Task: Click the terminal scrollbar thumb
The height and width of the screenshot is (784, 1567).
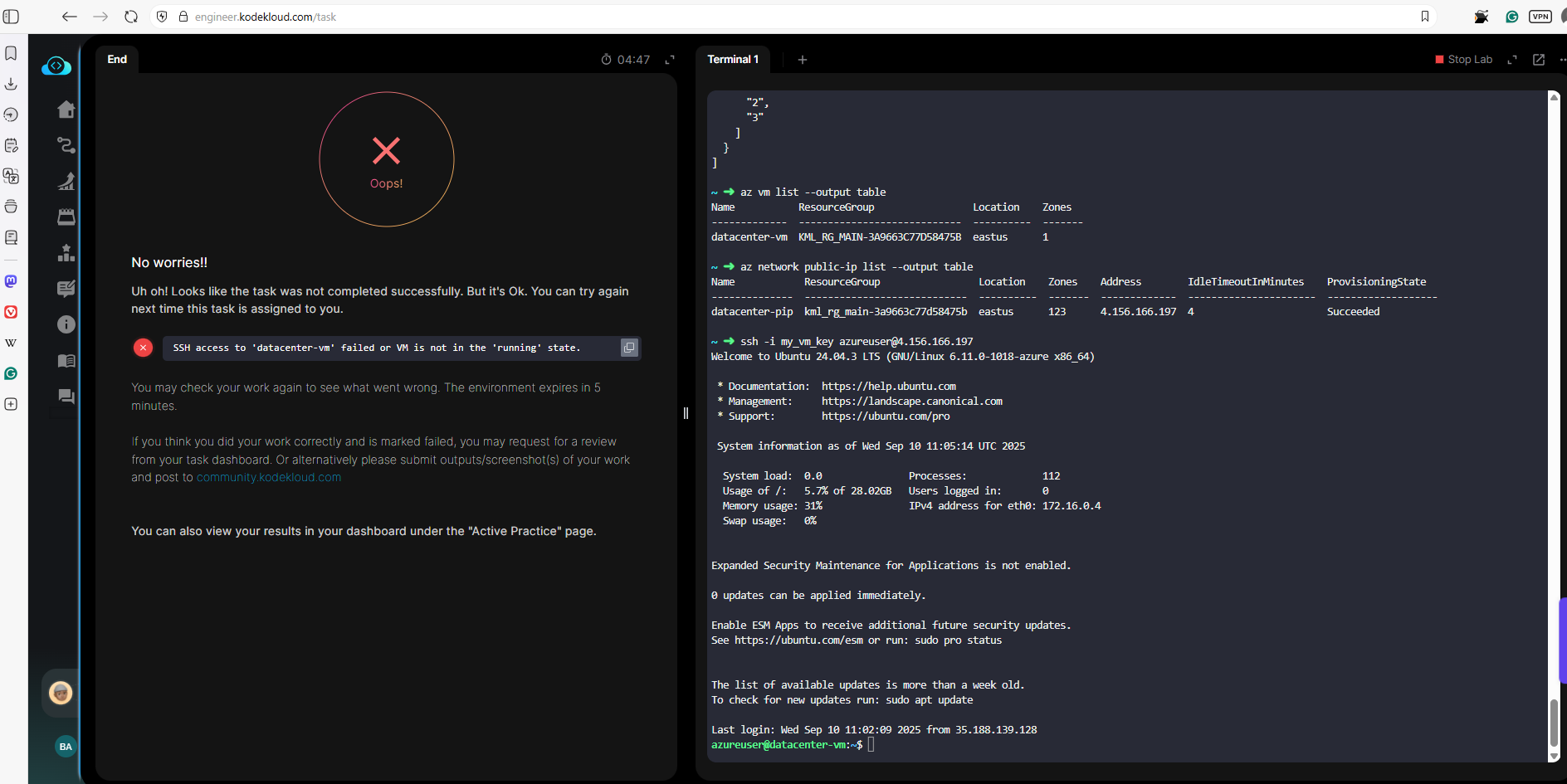Action: 1554,723
